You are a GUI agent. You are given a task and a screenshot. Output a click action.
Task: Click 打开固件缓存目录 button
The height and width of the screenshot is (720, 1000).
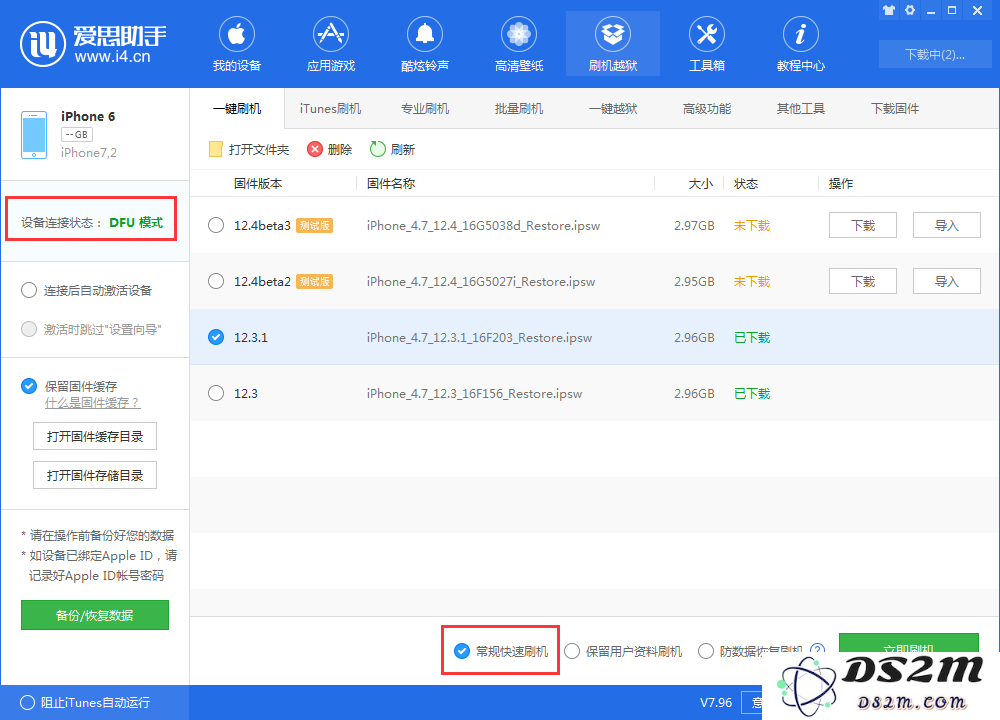pyautogui.click(x=95, y=436)
